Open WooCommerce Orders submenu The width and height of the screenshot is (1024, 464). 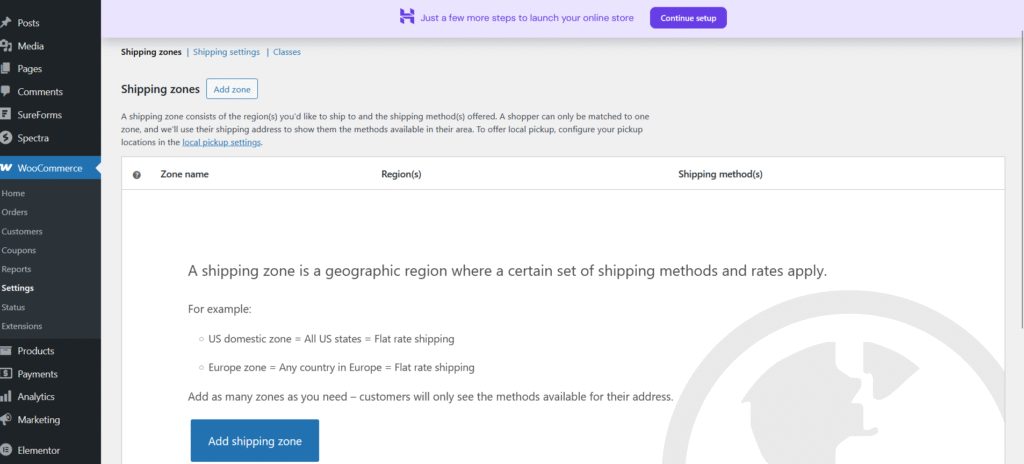[x=15, y=212]
